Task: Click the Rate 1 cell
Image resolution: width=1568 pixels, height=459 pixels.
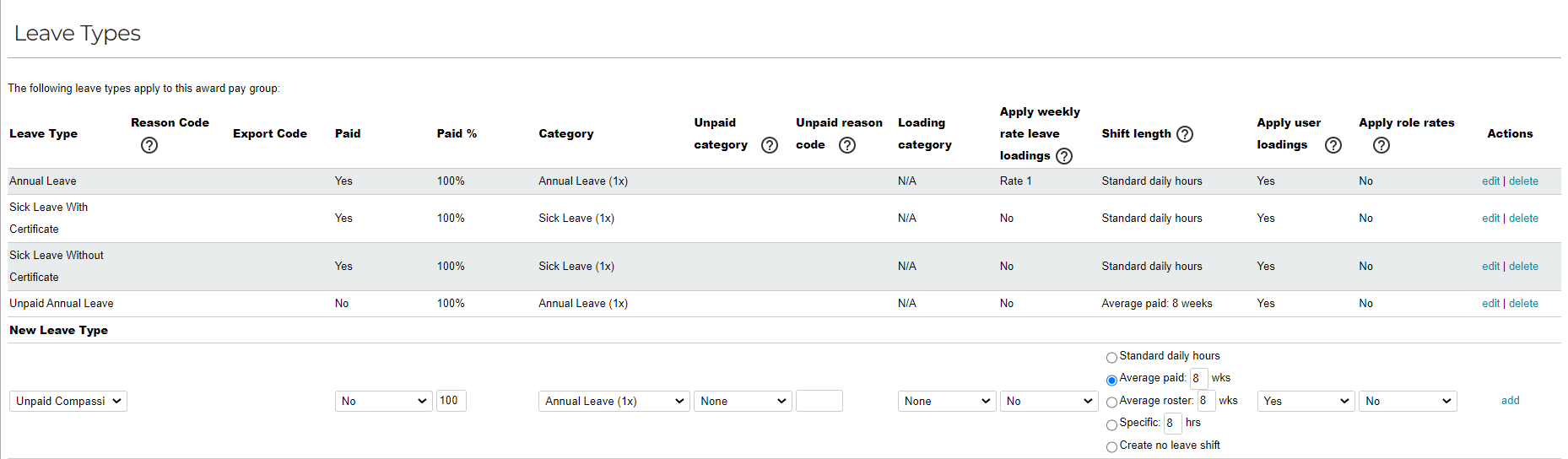Action: pyautogui.click(x=1016, y=181)
